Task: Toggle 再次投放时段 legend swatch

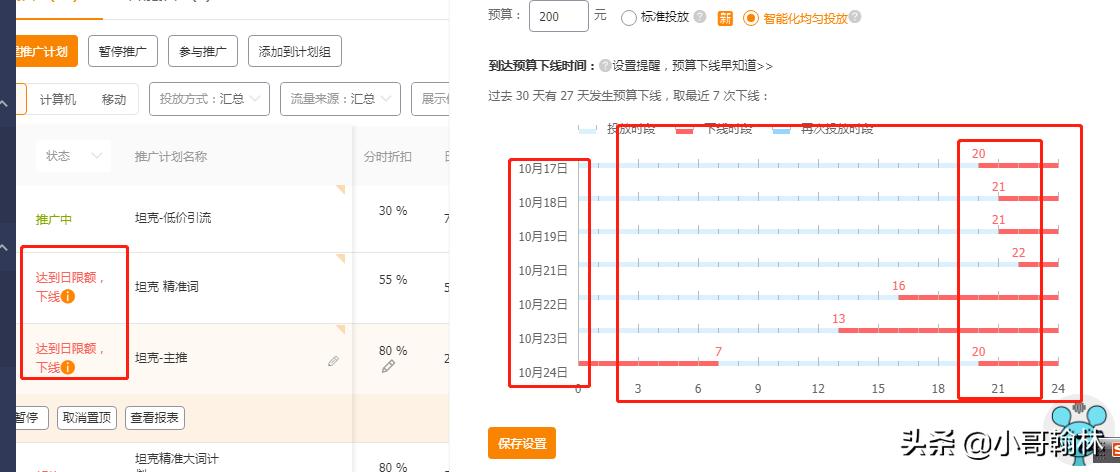Action: point(781,129)
